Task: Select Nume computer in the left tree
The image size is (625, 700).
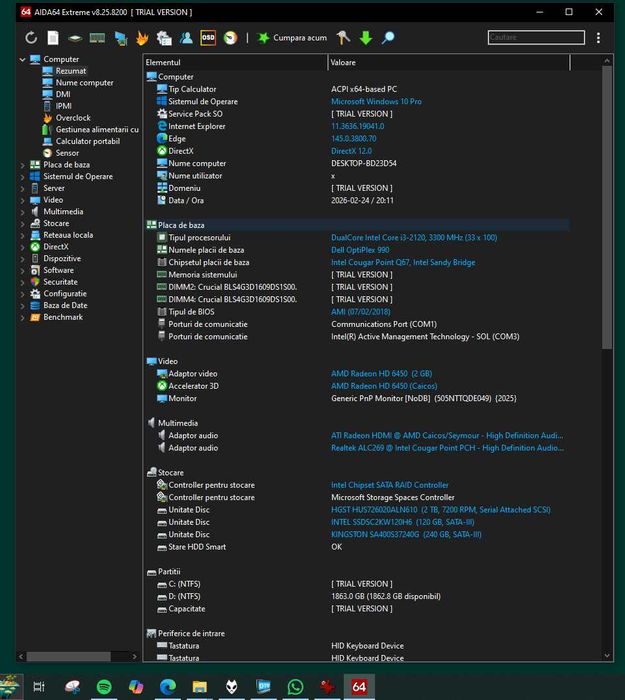Action: (x=84, y=83)
